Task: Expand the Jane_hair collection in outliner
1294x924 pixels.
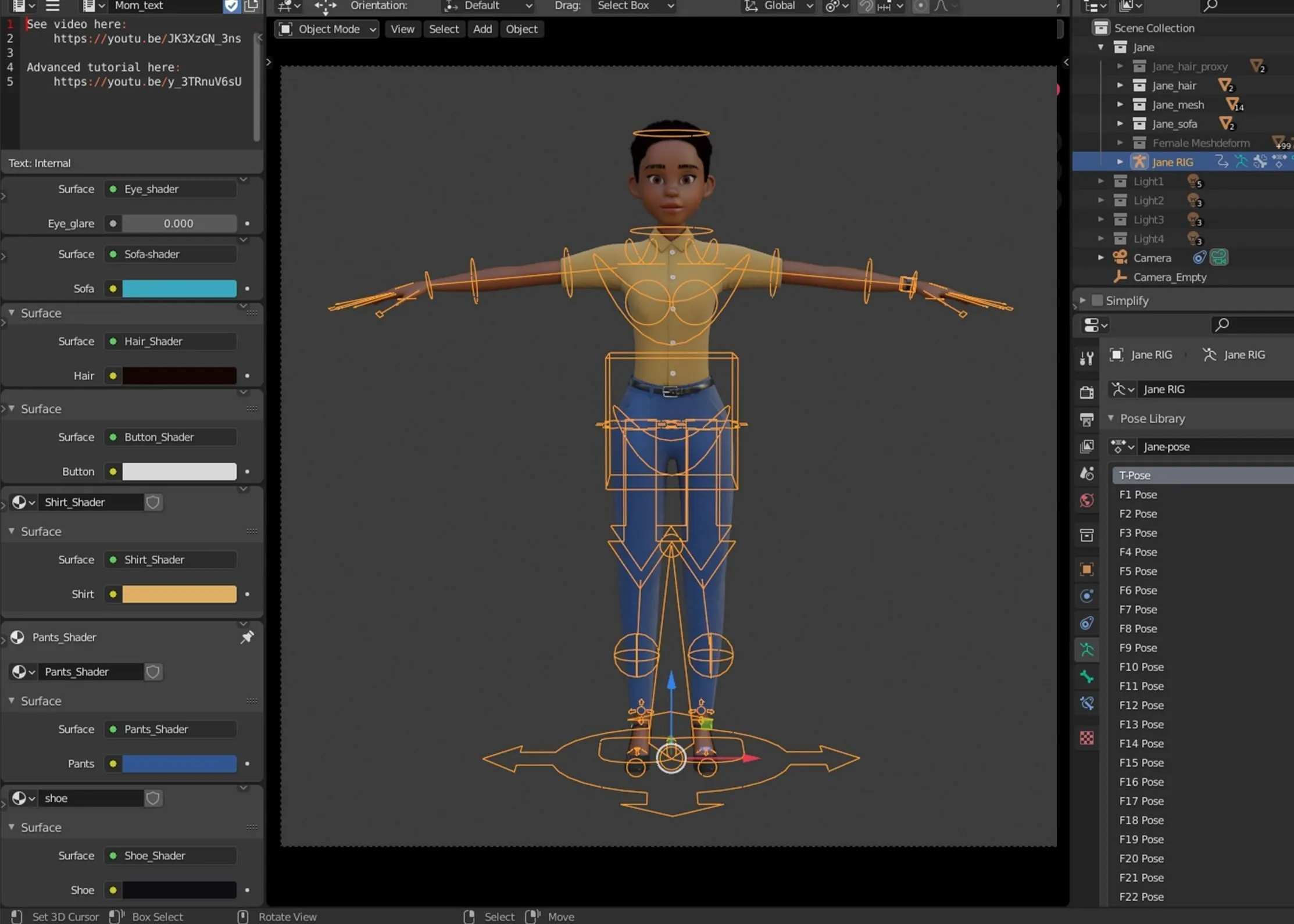Action: [1119, 85]
